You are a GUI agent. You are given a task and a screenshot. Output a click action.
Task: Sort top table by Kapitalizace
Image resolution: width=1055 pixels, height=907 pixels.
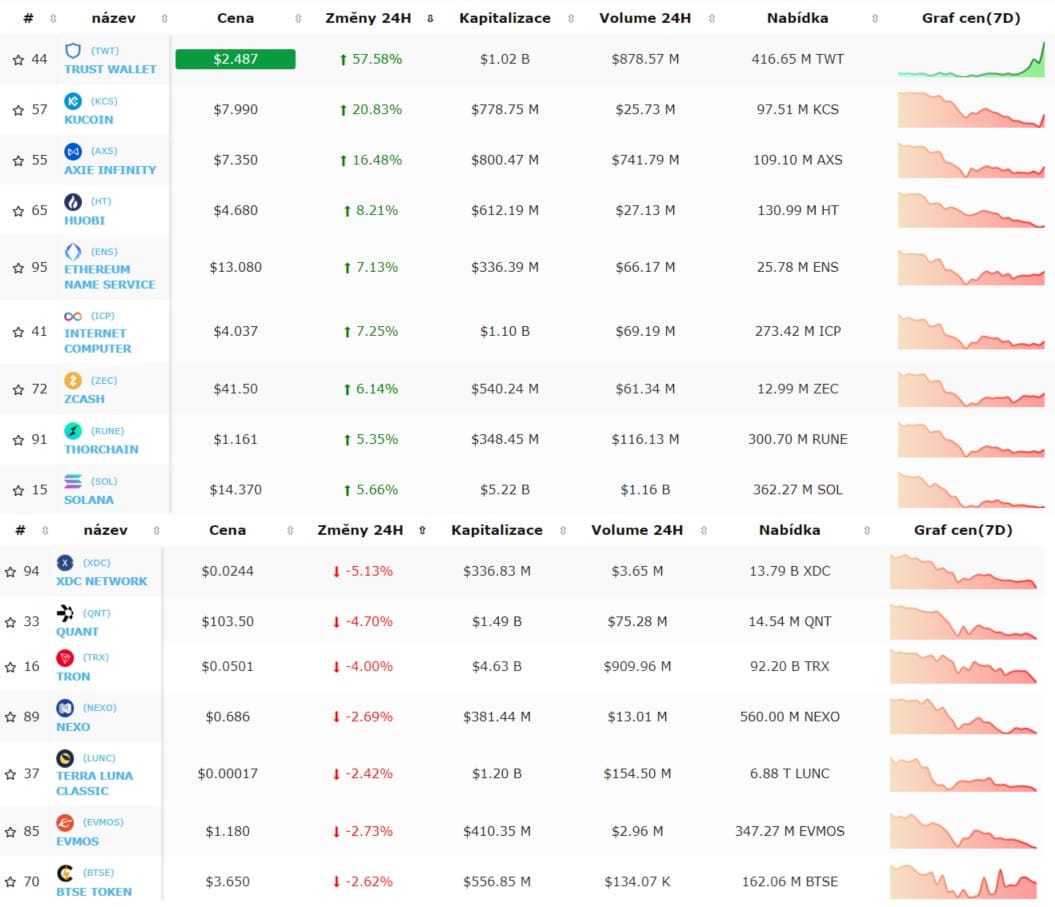[571, 19]
